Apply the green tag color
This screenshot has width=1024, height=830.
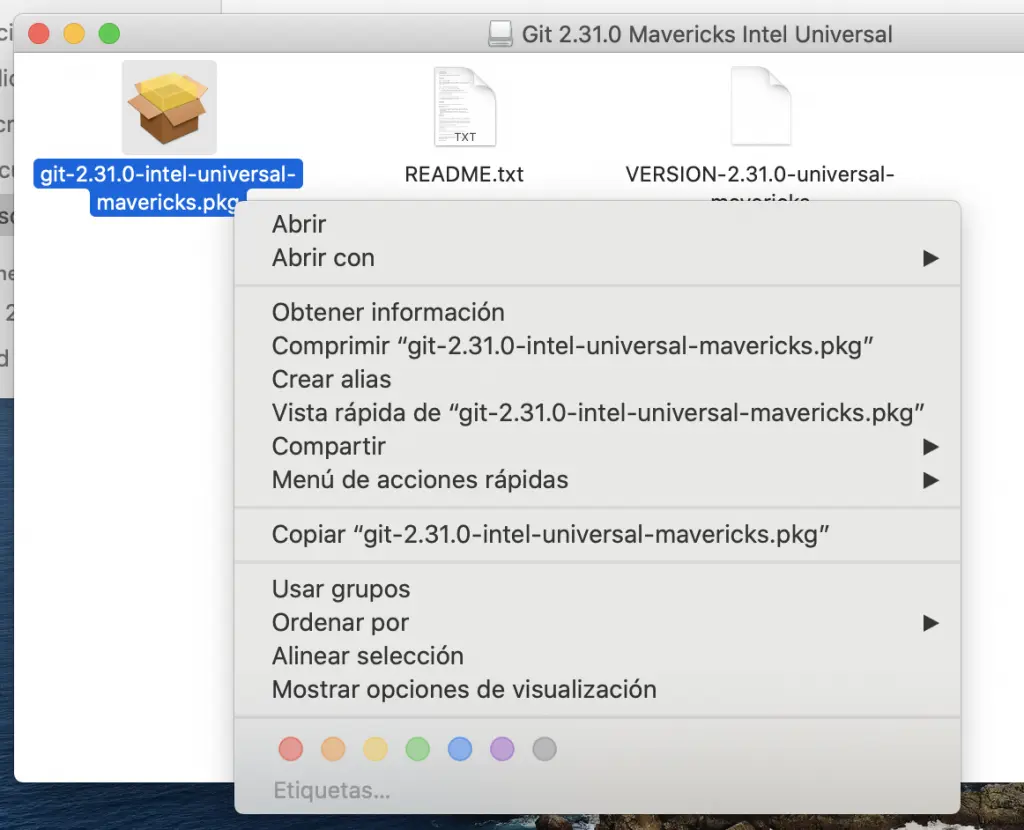point(417,749)
